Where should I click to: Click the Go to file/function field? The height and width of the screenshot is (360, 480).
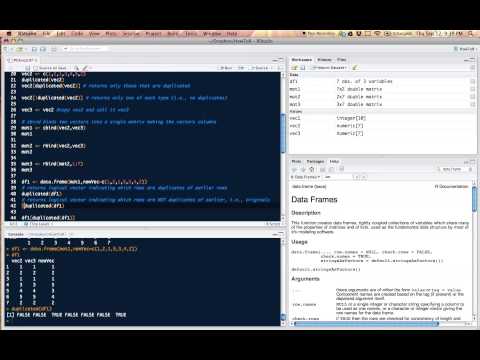click(x=87, y=49)
